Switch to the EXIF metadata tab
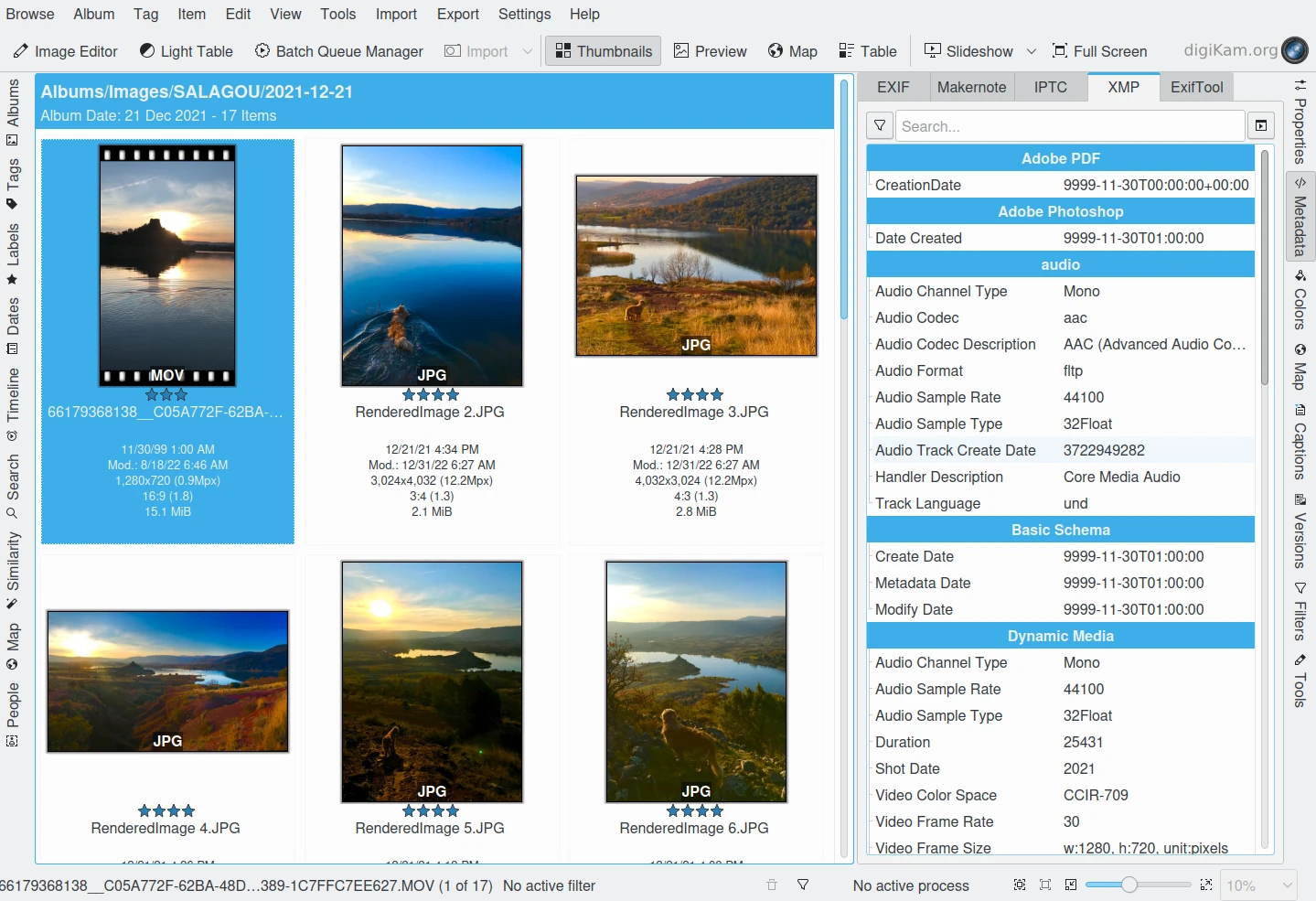 [x=893, y=87]
